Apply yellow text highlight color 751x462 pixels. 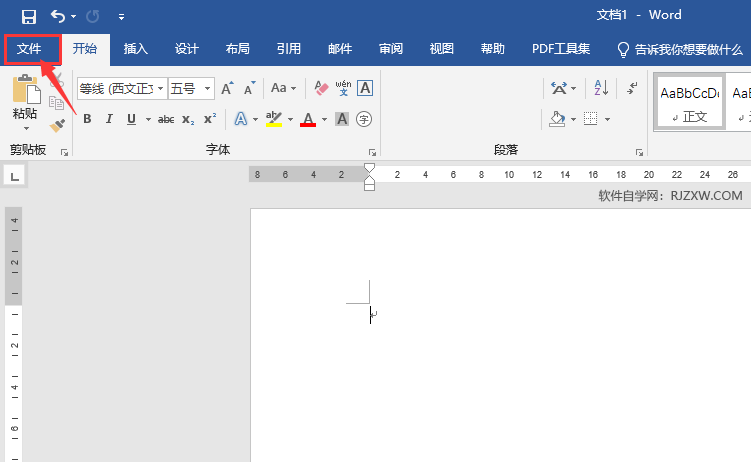[x=273, y=119]
